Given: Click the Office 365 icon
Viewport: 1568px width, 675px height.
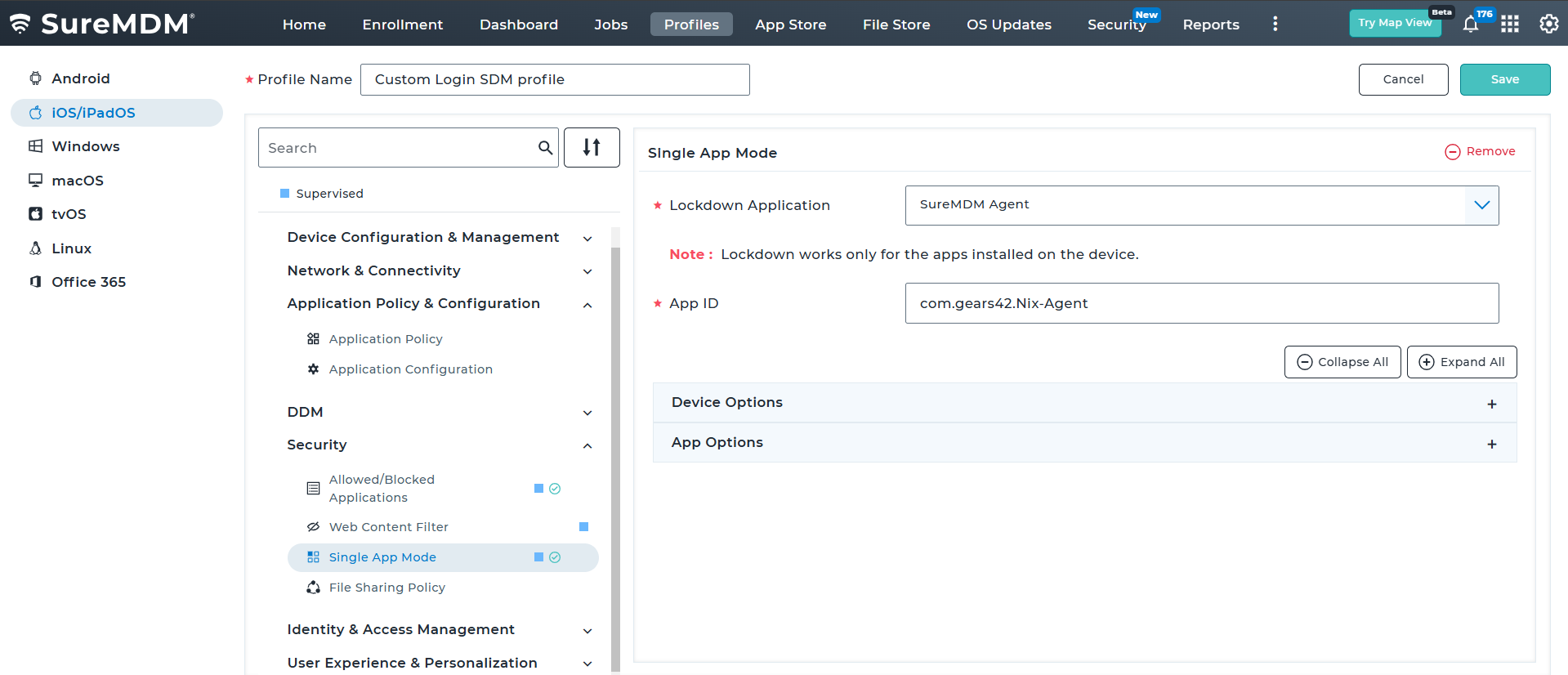Looking at the screenshot, I should [x=35, y=282].
